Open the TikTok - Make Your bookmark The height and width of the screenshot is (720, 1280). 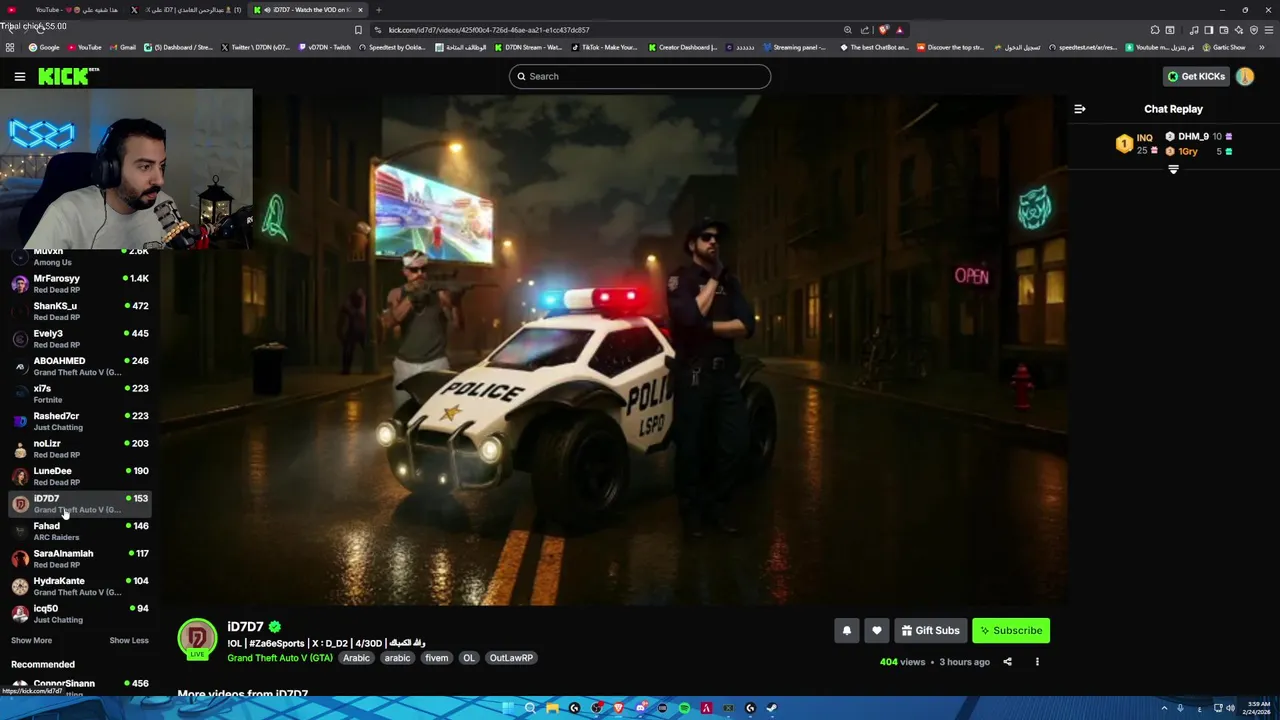tap(604, 47)
